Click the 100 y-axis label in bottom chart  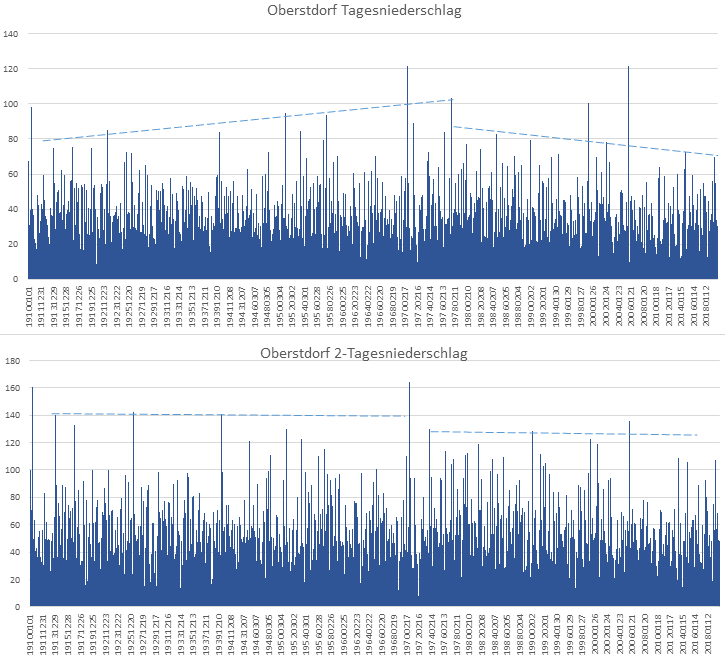[x=11, y=470]
